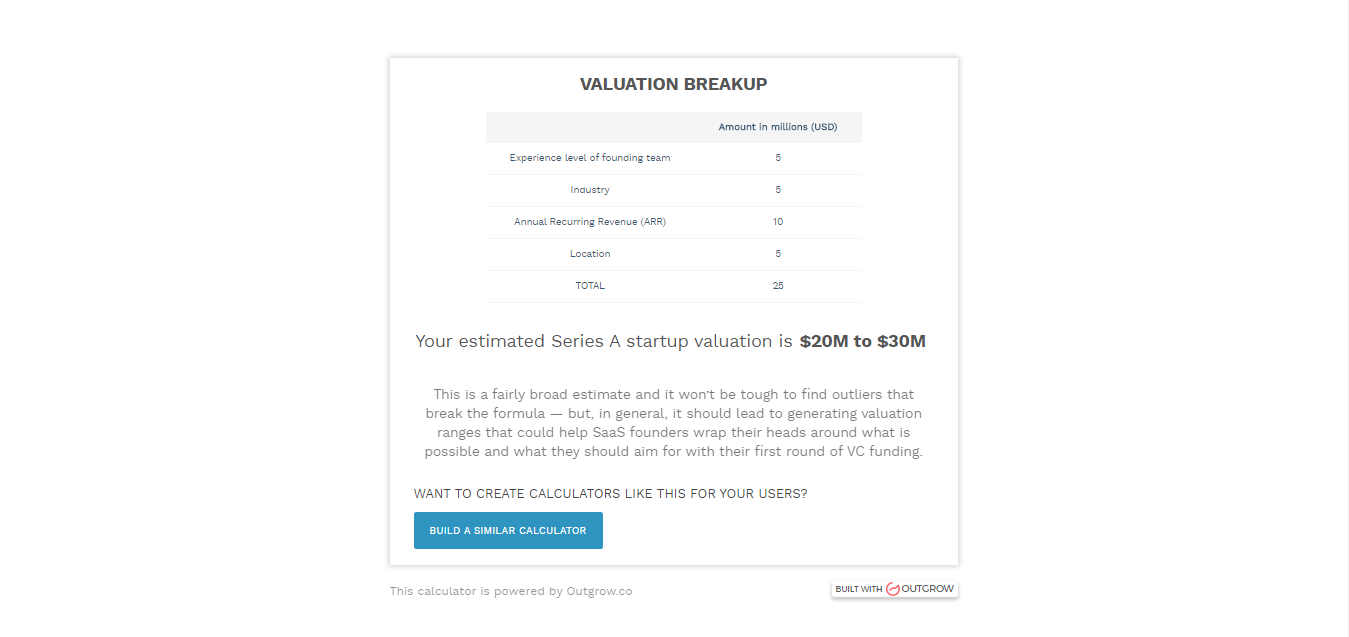This screenshot has width=1349, height=637.
Task: Click the ARR amount showing 10
Action: pos(778,221)
